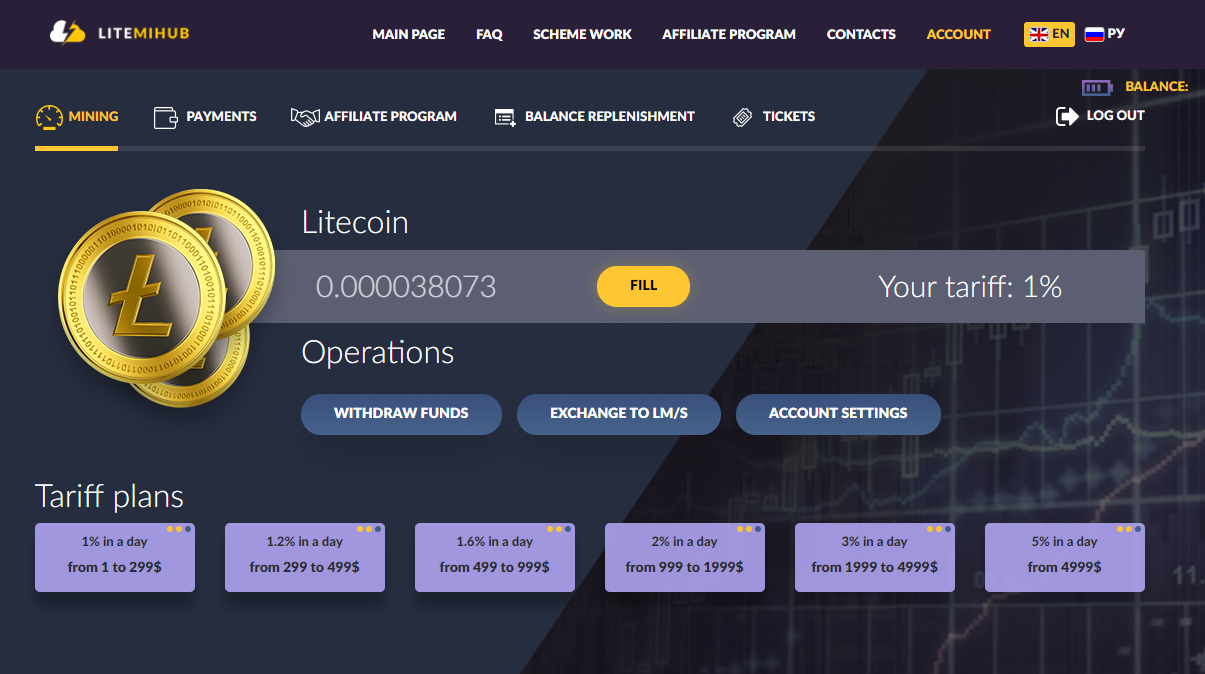
Task: Open the Contacts menu item
Action: point(861,34)
